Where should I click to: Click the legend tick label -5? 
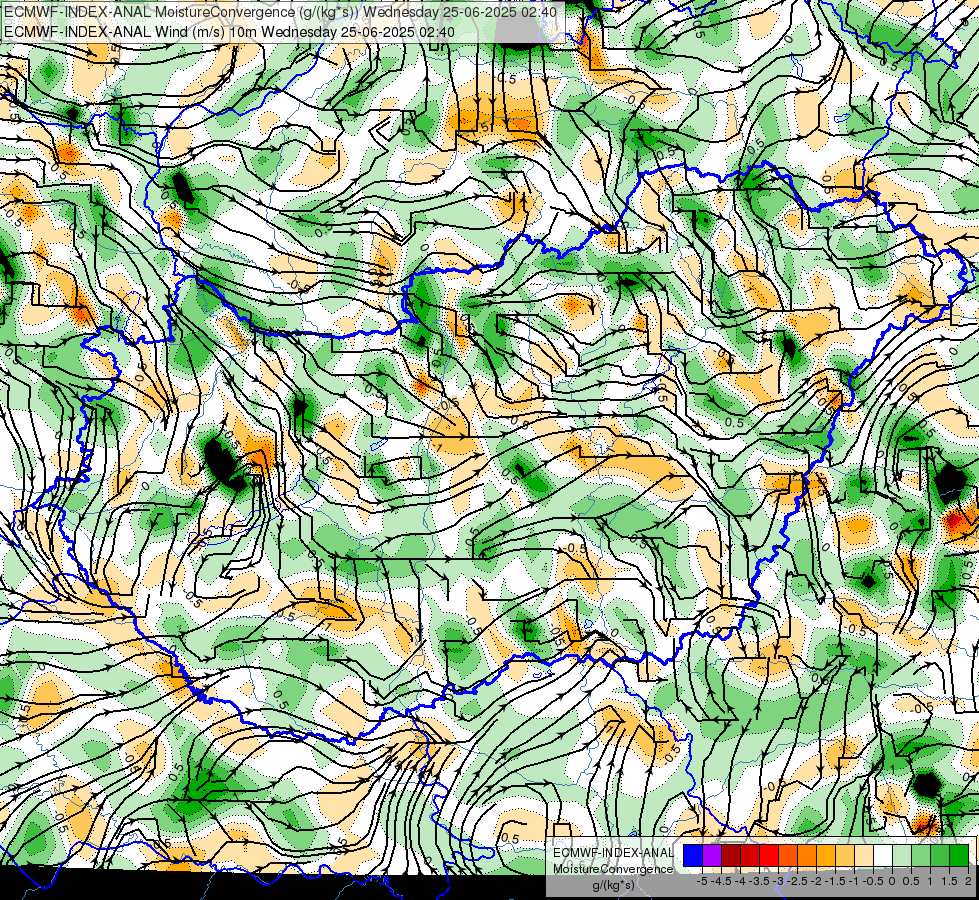[702, 881]
